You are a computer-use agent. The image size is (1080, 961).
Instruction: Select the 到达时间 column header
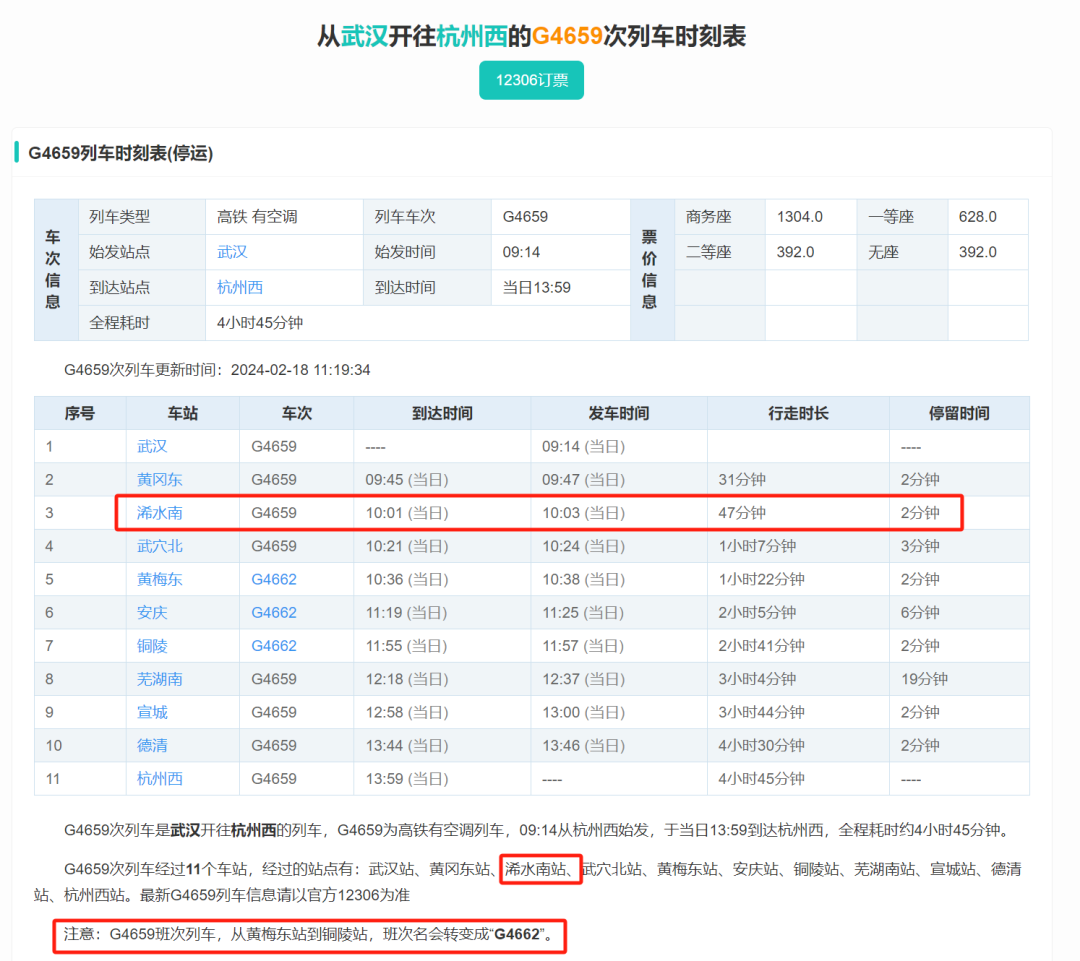442,413
